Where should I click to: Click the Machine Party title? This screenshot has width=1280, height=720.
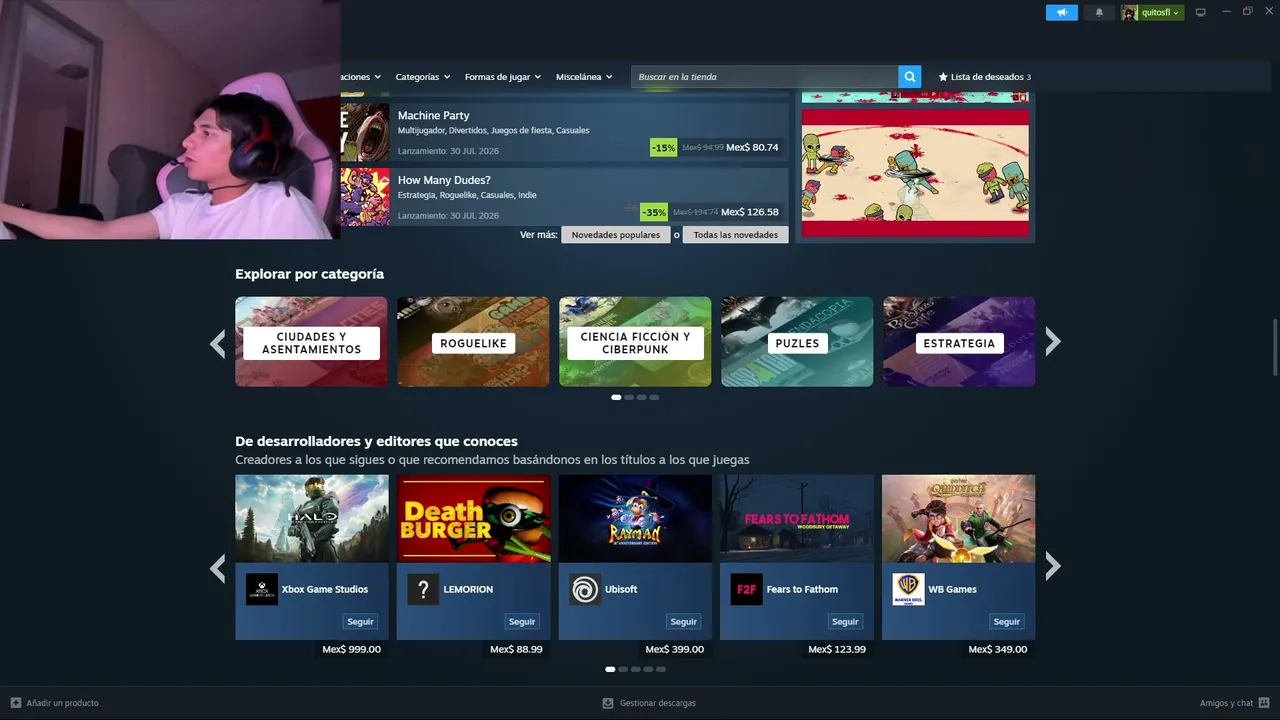click(x=433, y=116)
